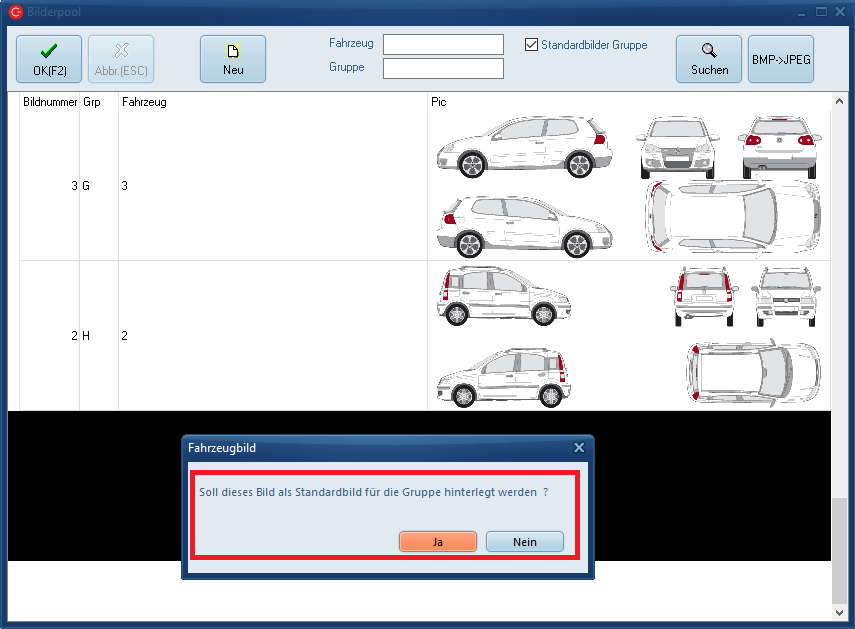Toggle the Standardbilder Gruppe checkbox
The image size is (855, 629).
532,45
